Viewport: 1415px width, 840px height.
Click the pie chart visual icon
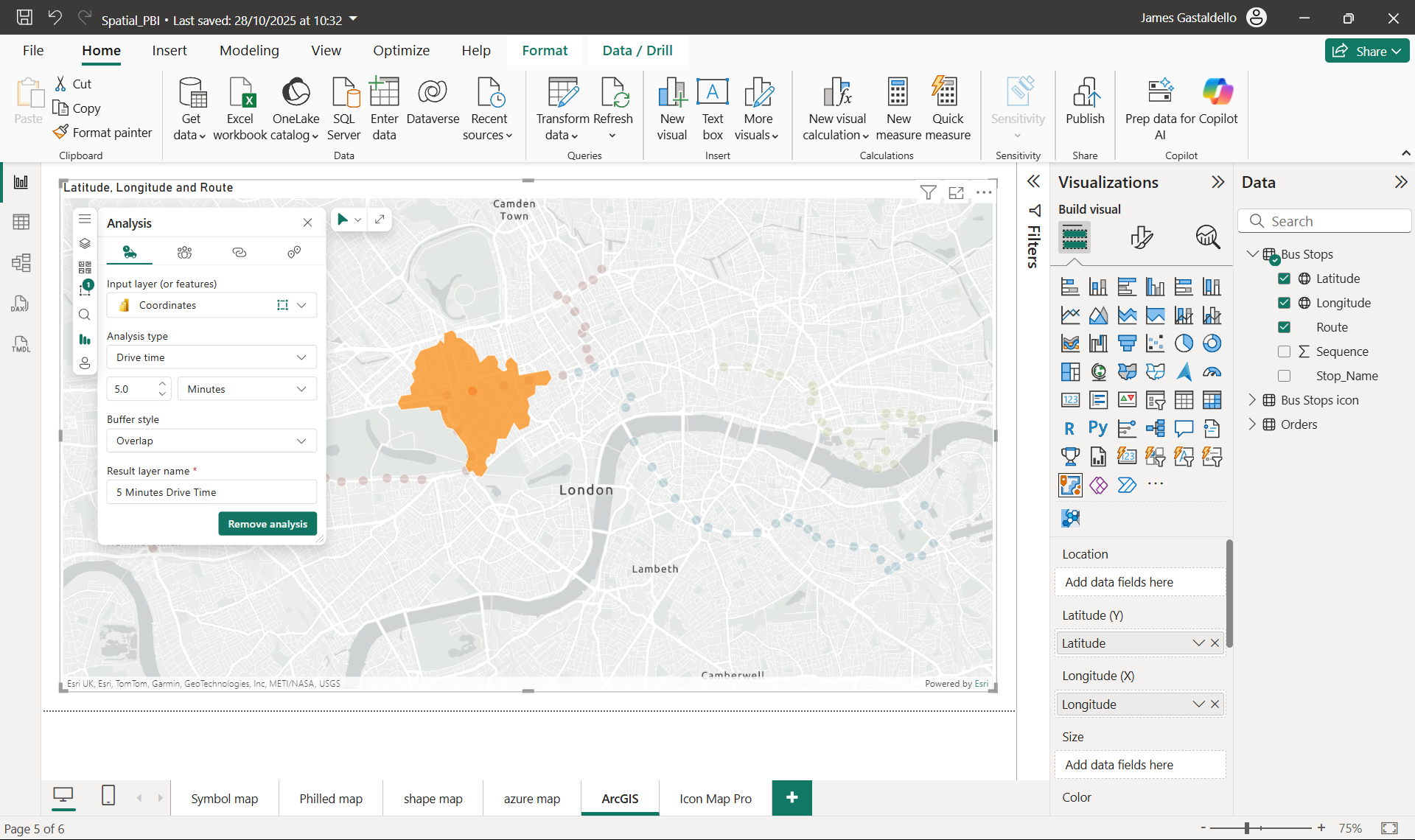(x=1184, y=343)
